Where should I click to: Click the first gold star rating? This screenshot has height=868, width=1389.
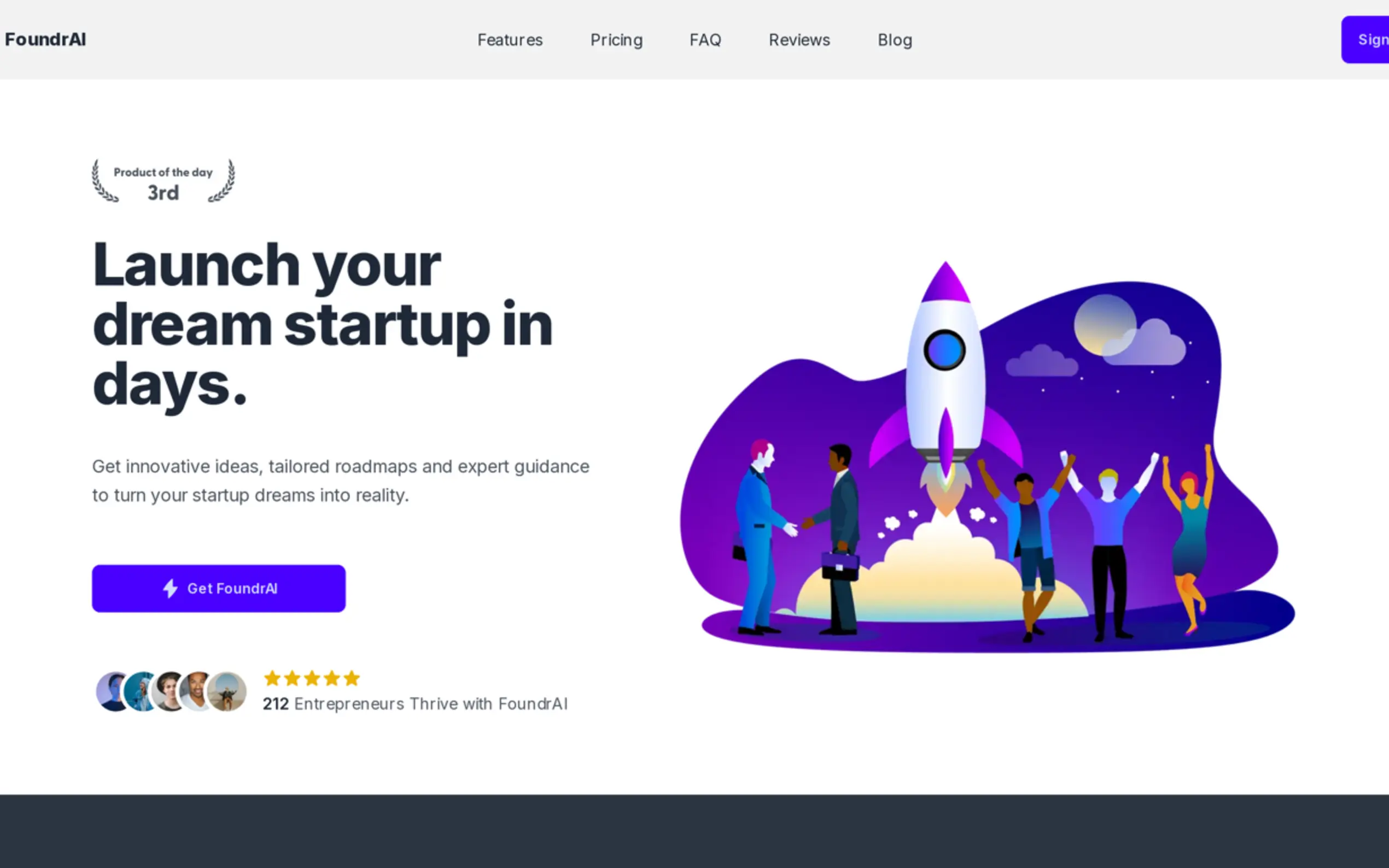[x=272, y=678]
